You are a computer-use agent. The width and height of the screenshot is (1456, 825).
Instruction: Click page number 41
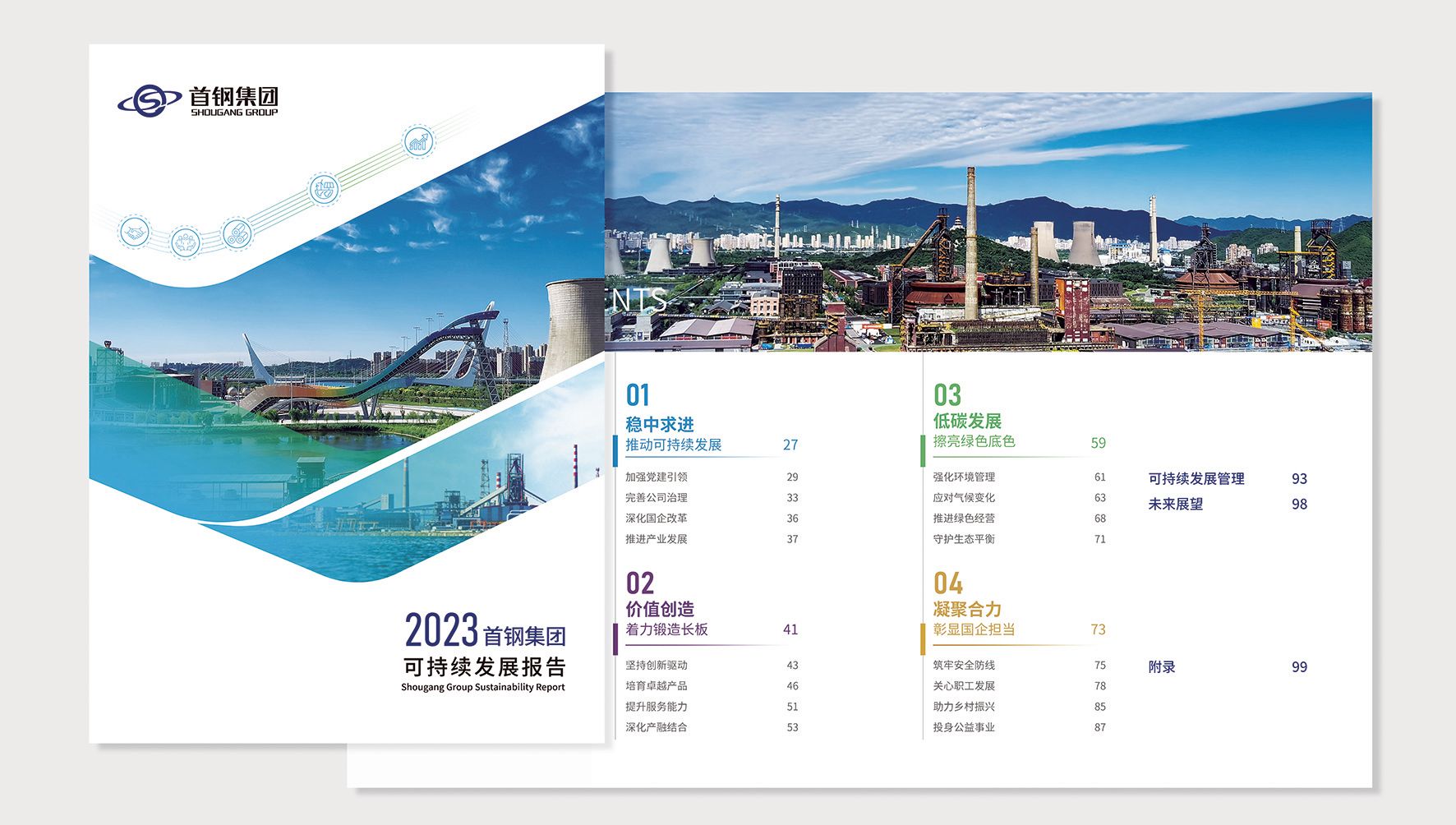tap(790, 629)
